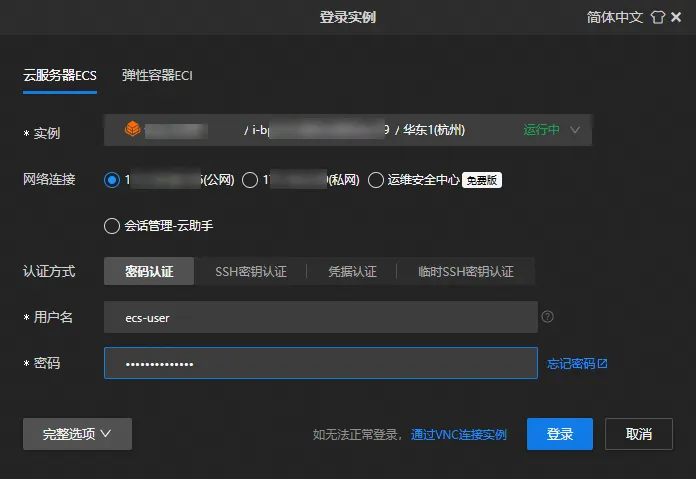Select 临时SSH密钥认证 authentication method
Viewport: 696px width, 479px height.
coord(466,271)
